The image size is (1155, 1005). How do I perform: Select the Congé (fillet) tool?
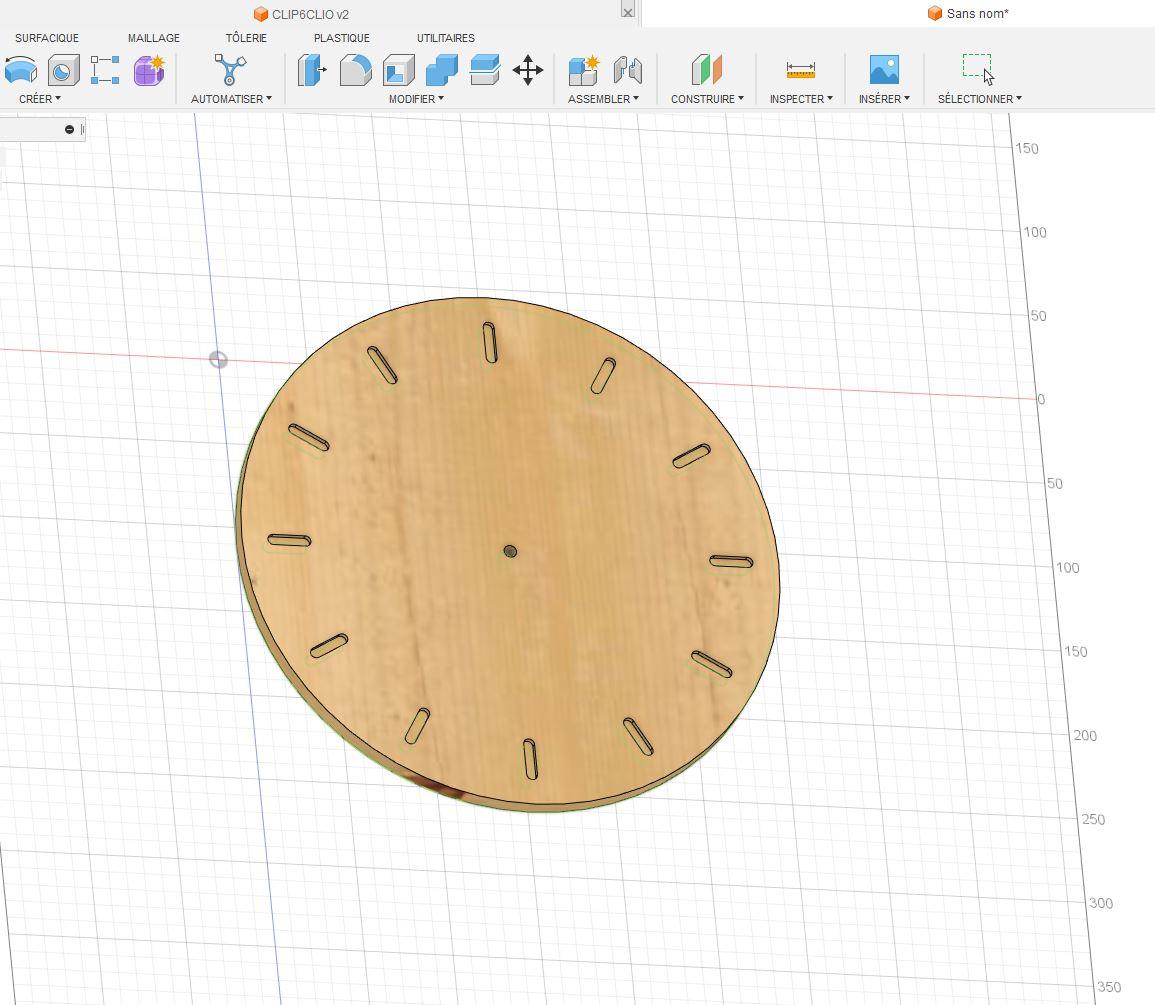pos(356,70)
